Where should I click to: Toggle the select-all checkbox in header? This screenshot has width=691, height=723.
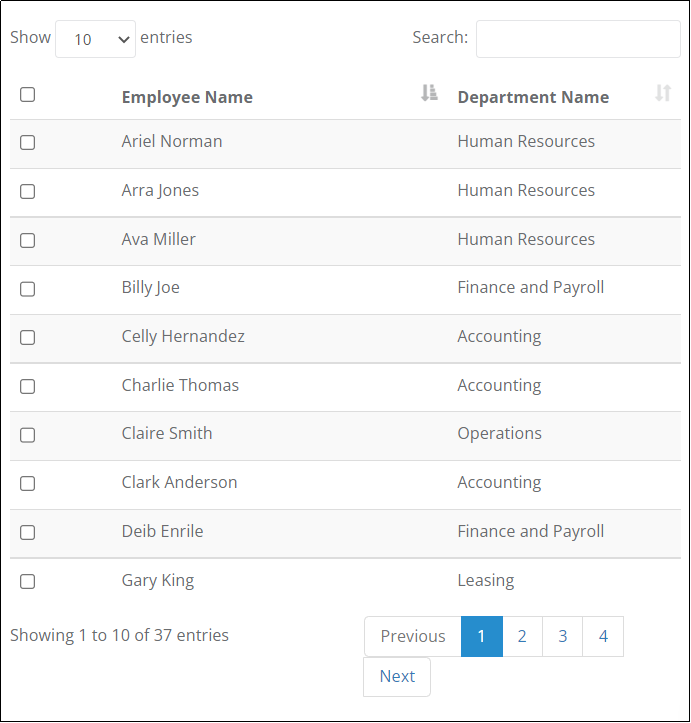pos(28,95)
